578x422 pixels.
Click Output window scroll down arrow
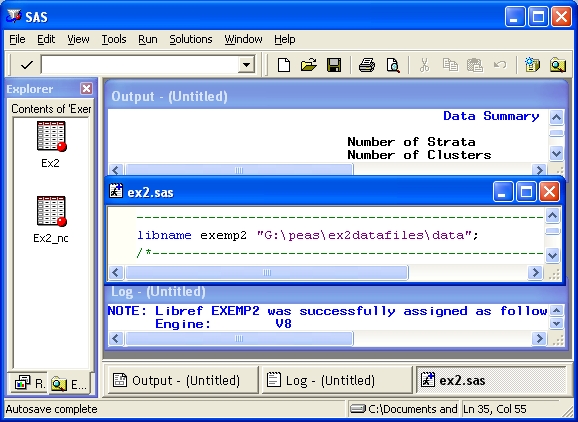(x=556, y=153)
